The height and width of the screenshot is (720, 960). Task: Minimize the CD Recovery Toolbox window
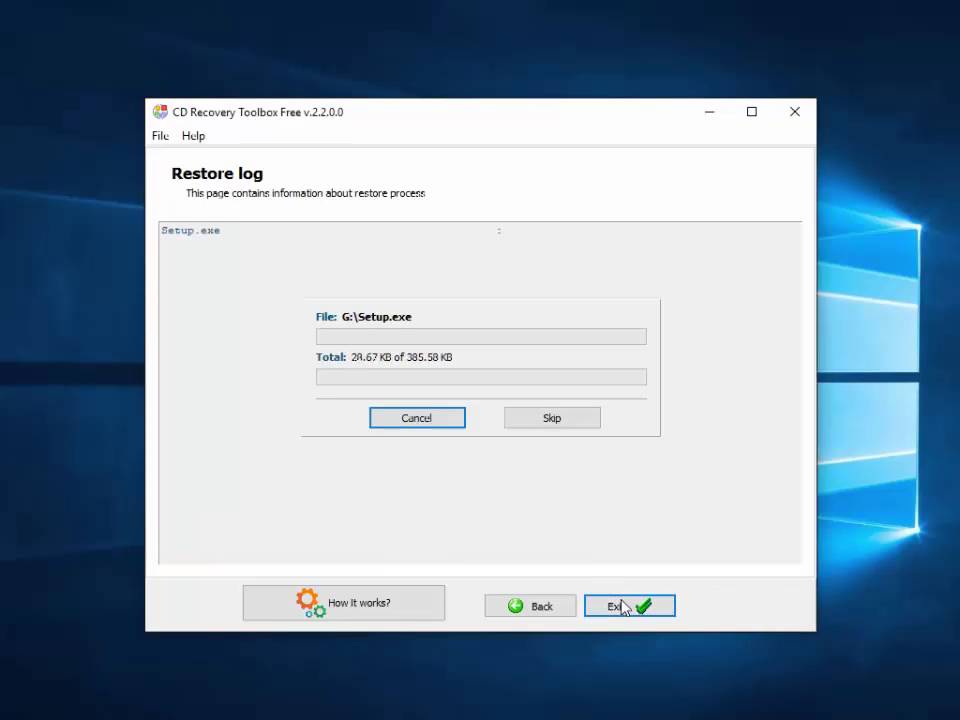[x=709, y=112]
